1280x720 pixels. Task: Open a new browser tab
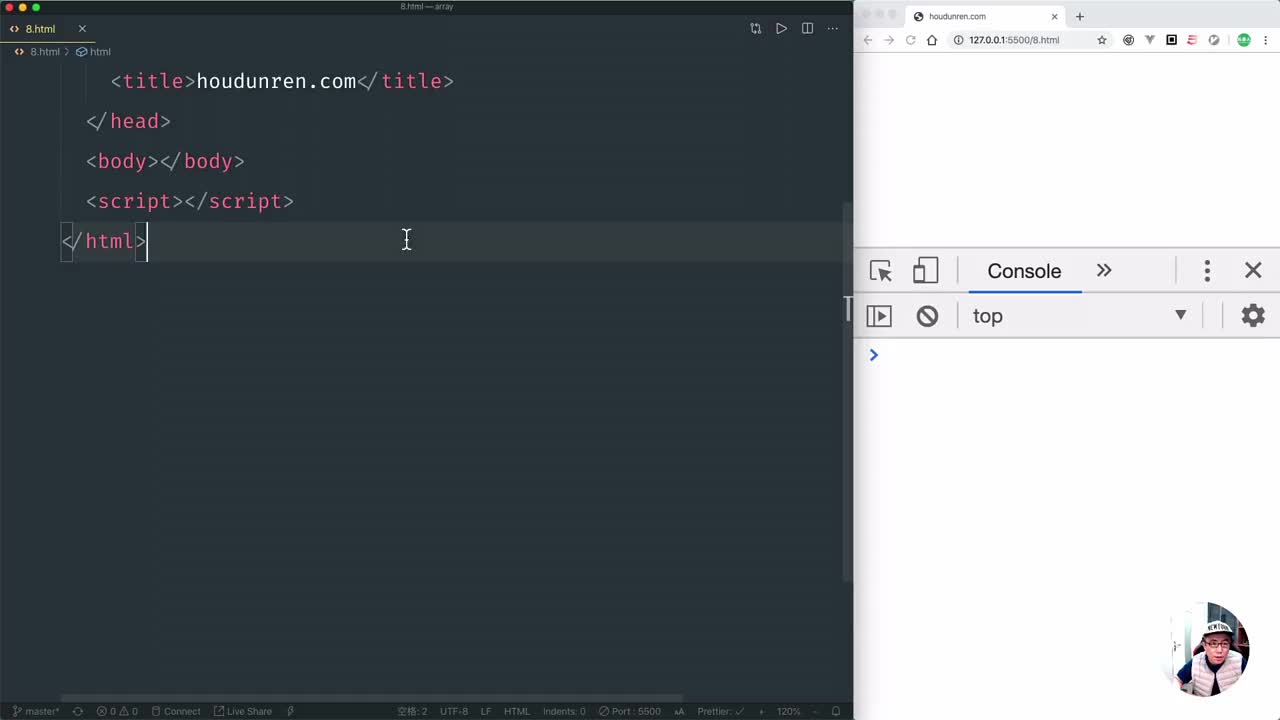1079,16
